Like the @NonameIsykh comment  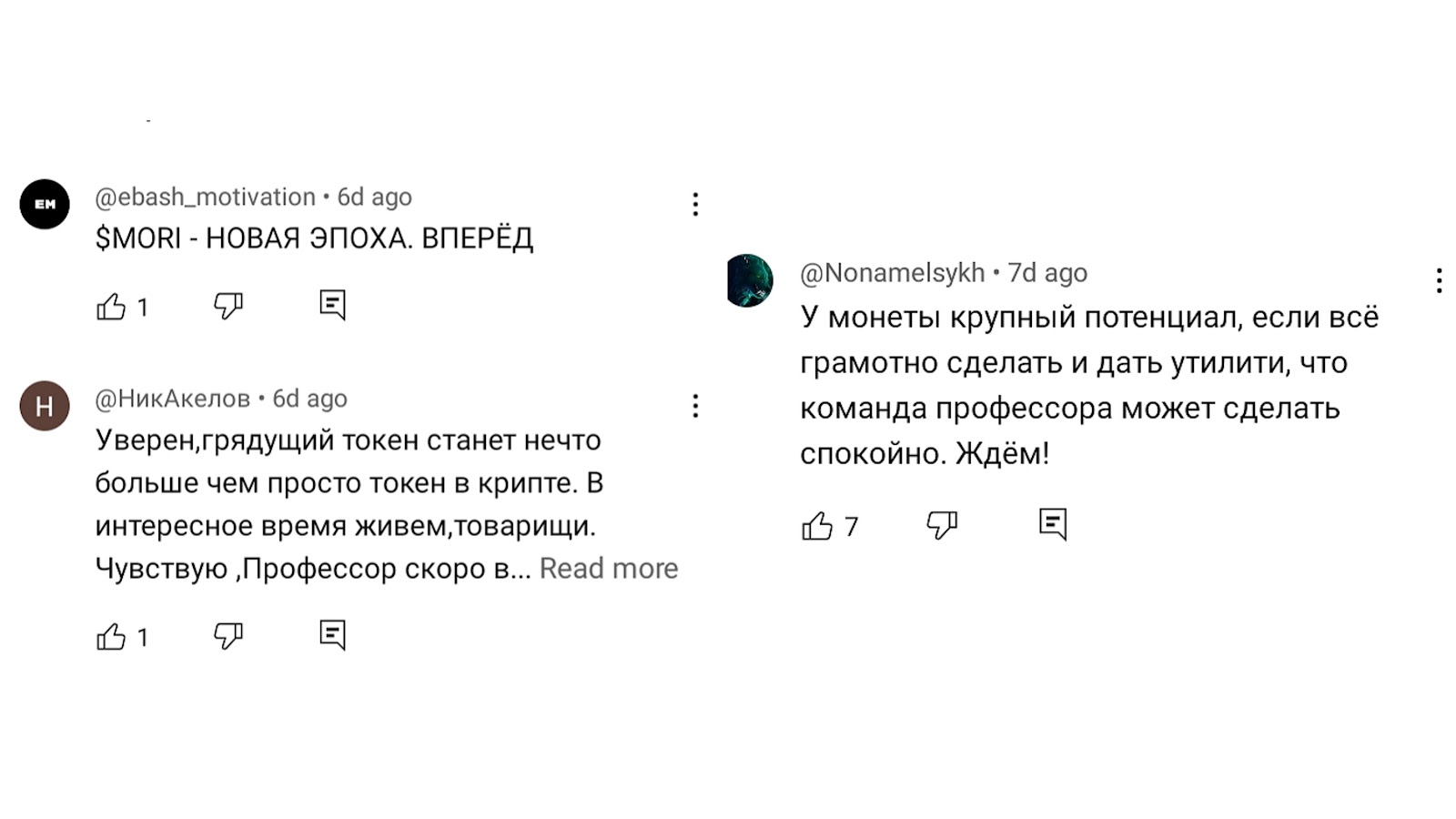click(817, 526)
